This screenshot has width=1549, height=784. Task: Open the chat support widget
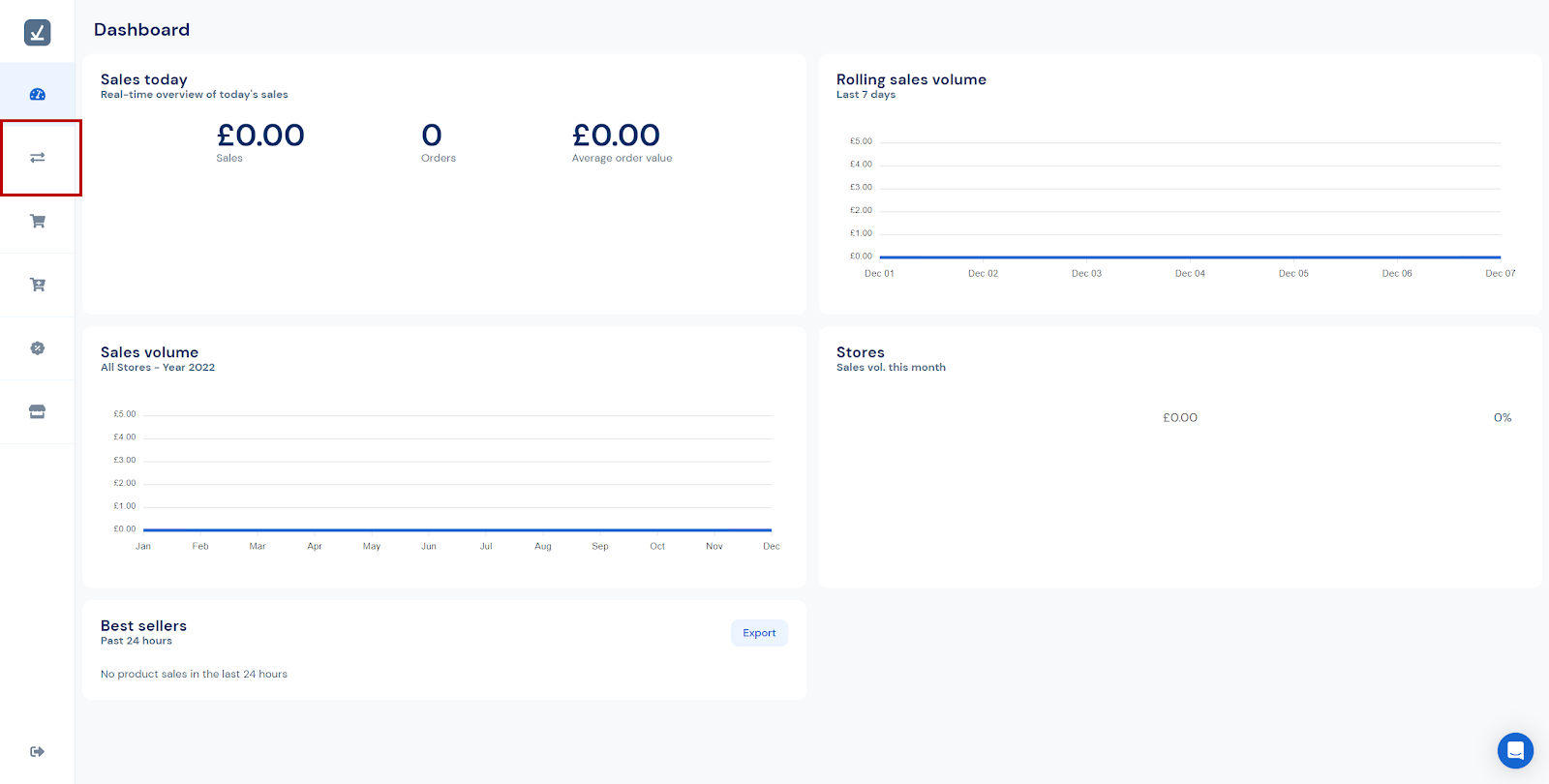point(1515,750)
